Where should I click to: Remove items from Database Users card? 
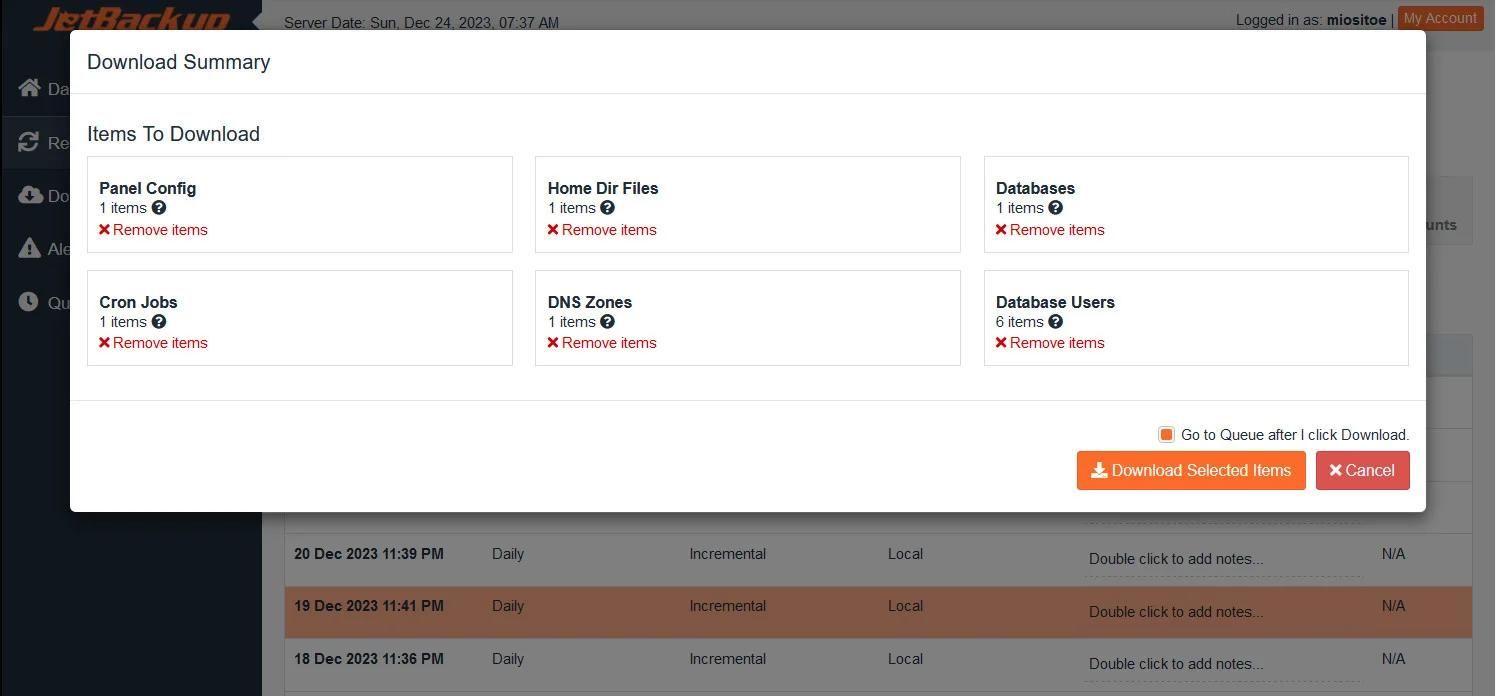coord(1050,342)
